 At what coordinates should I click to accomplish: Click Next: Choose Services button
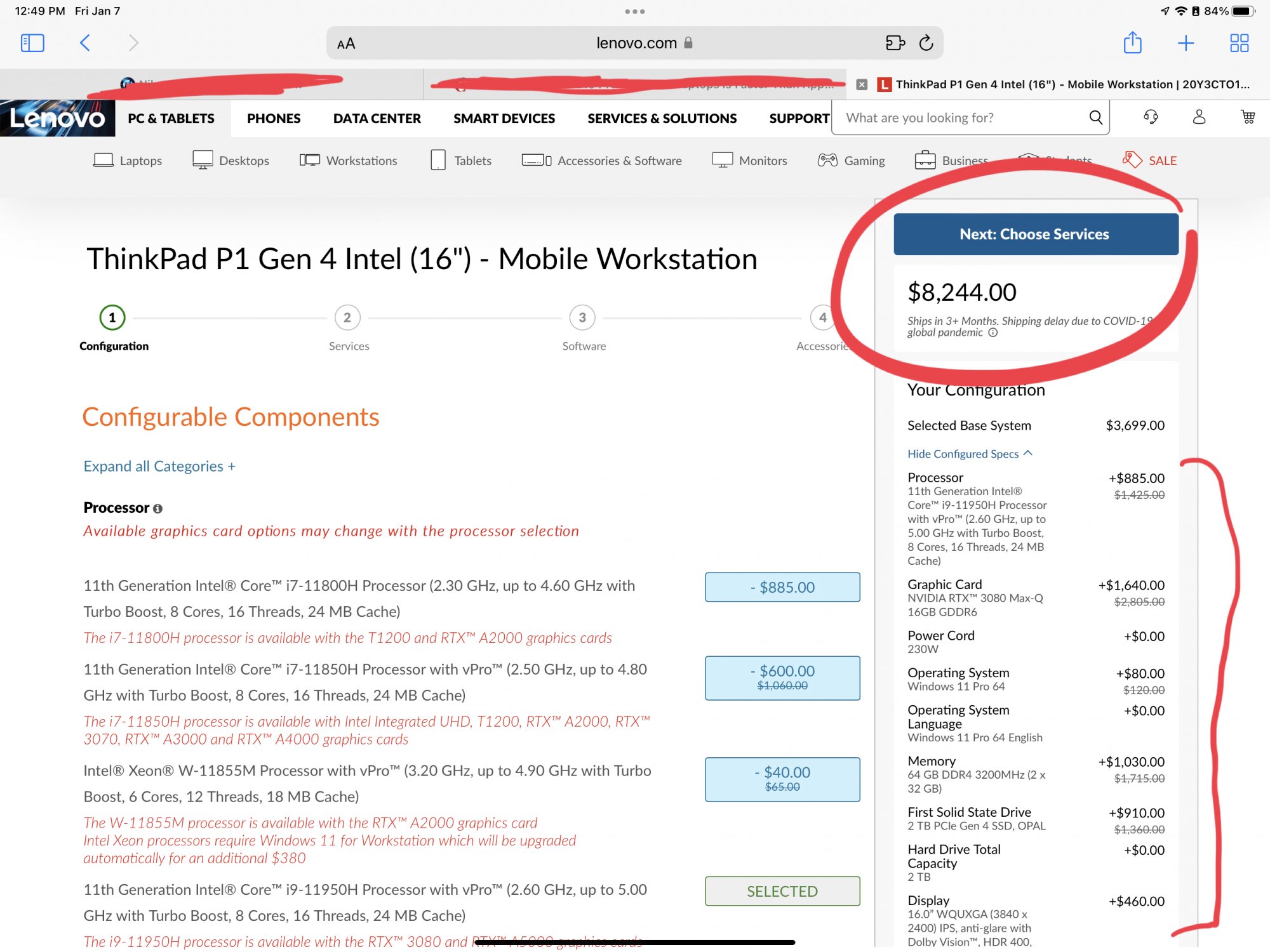click(x=1036, y=234)
